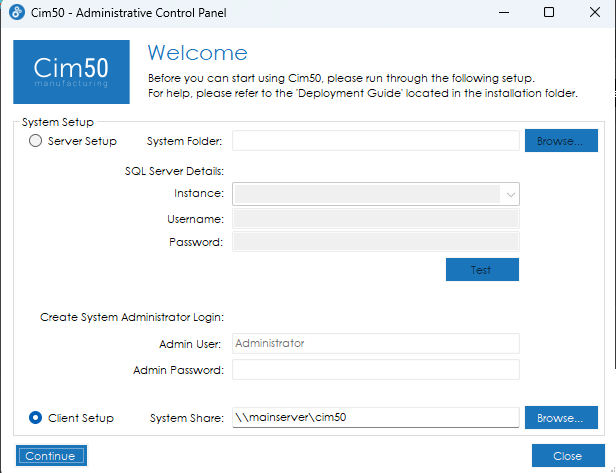Browse for the System Folder location
Screen dimensions: 616x473
point(560,141)
